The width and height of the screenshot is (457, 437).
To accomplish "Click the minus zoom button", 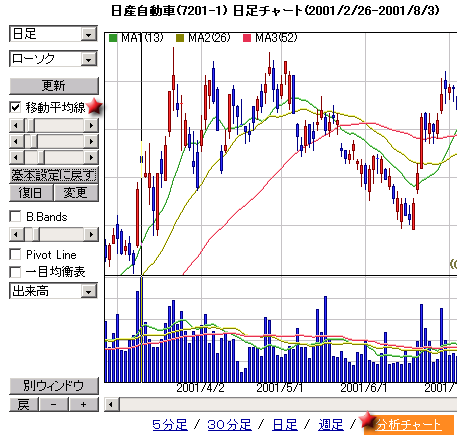I will [x=54, y=405].
